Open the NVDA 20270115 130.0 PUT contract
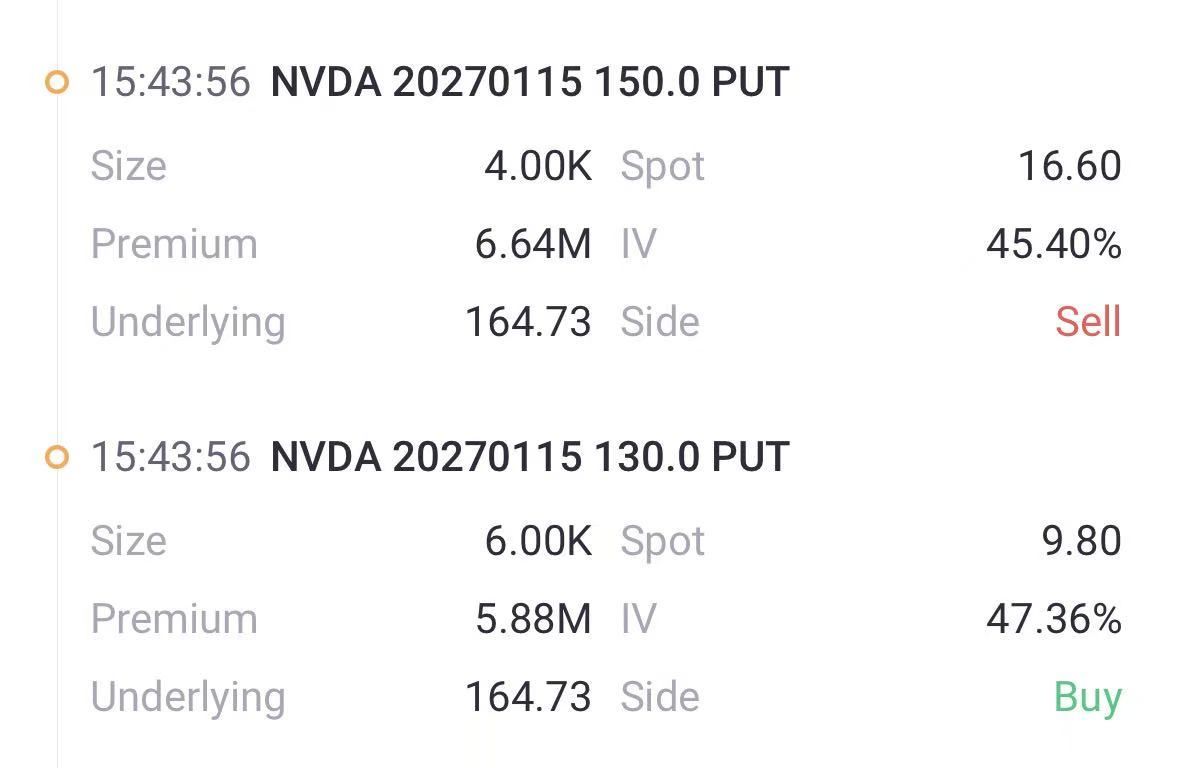Viewport: 1179px width, 768px height. (530, 457)
